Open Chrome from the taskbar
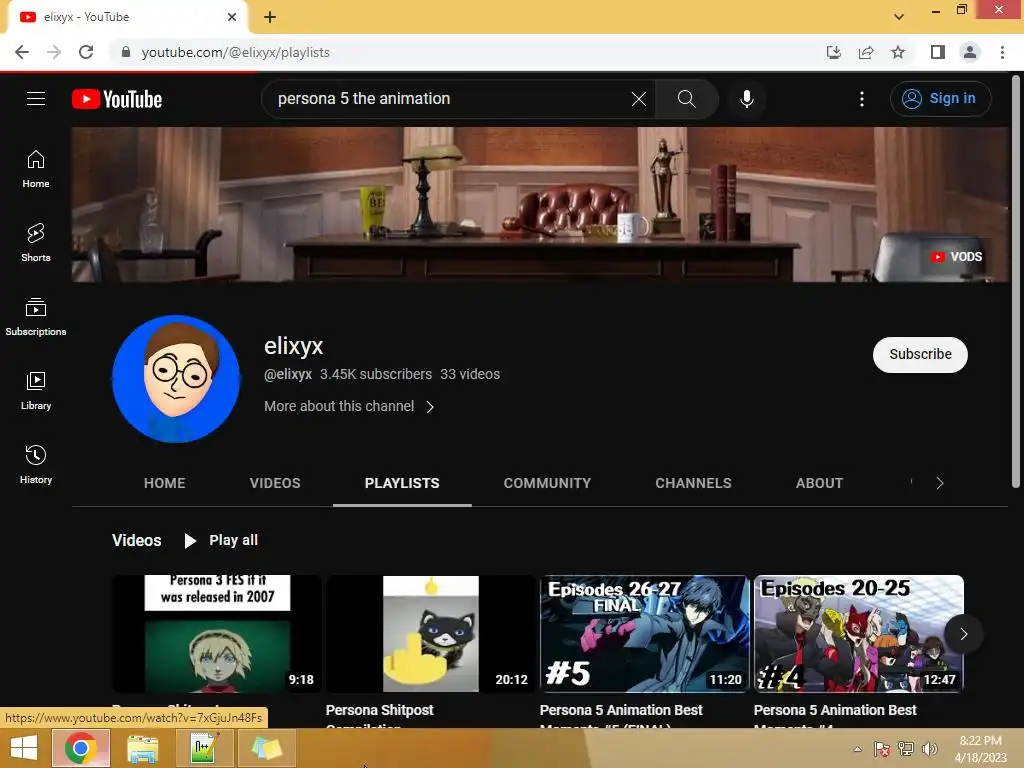The height and width of the screenshot is (768, 1024). pos(80,748)
